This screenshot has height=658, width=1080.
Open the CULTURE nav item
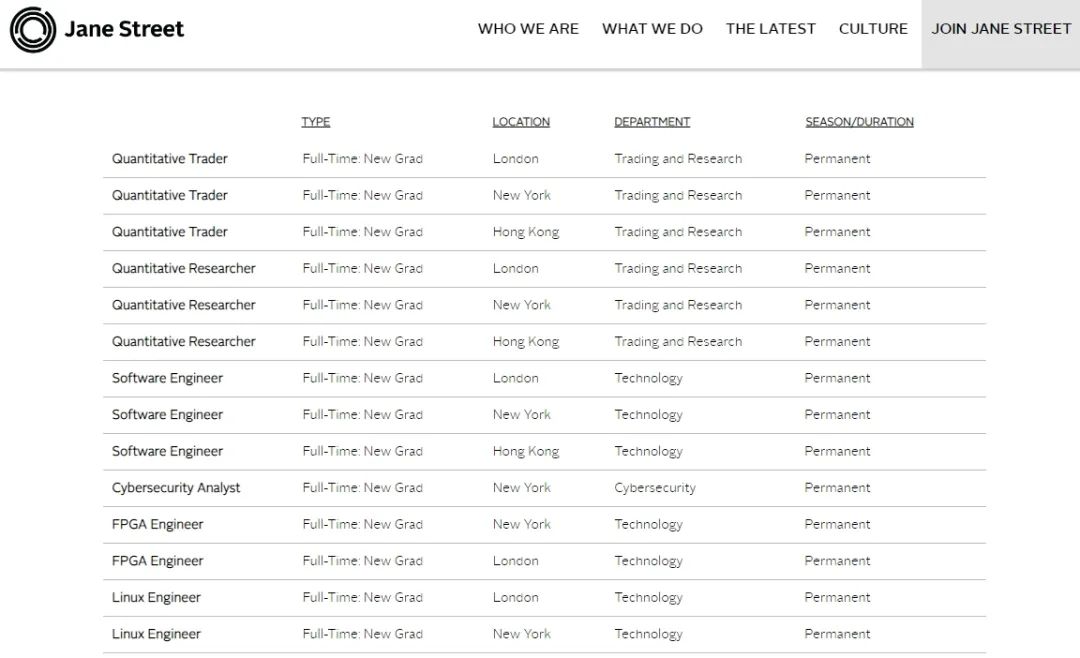(x=873, y=29)
